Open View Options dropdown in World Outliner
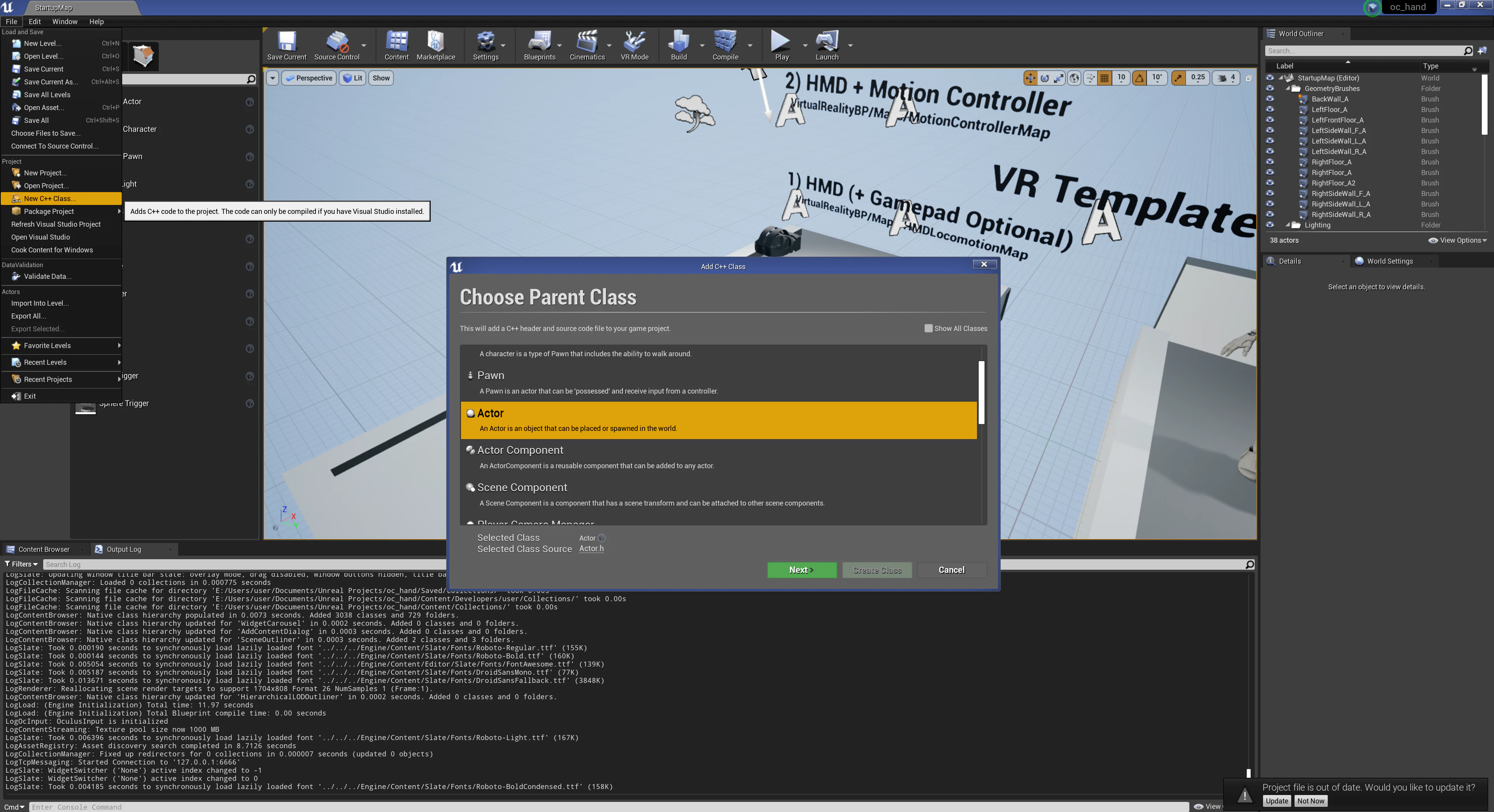Viewport: 1494px width, 812px height. click(x=1457, y=241)
